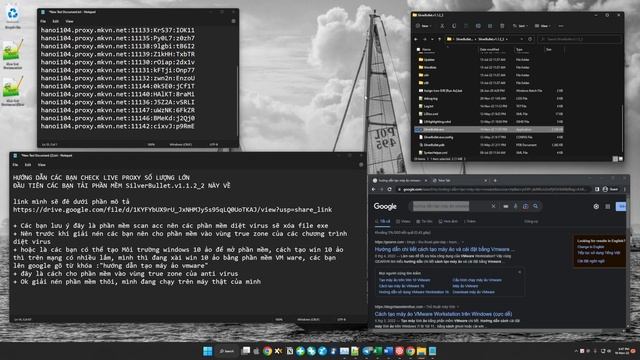The image size is (640, 360).
Task: Open Google search by image lens icon
Action: tap(525, 207)
